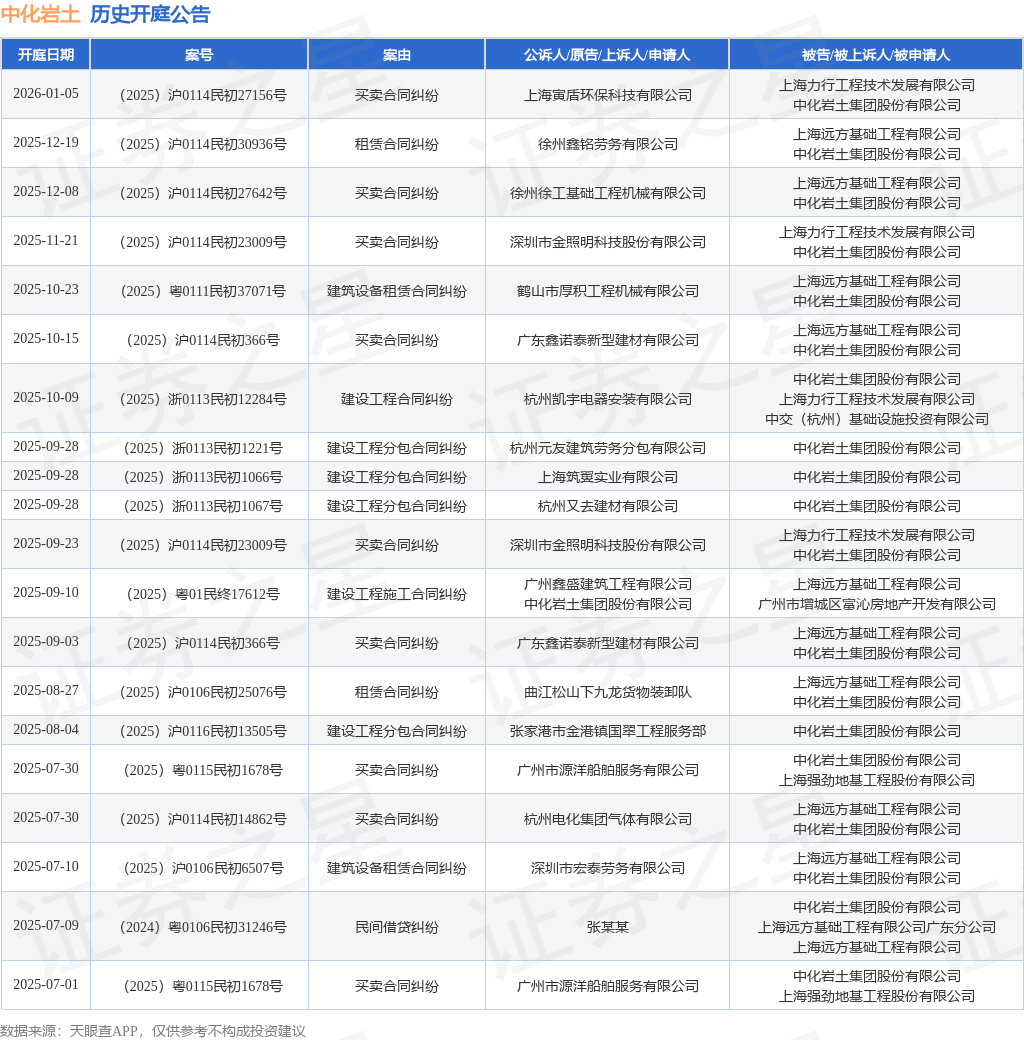The width and height of the screenshot is (1024, 1040).
Task: Click the 中化岩土 title text
Action: (40, 14)
